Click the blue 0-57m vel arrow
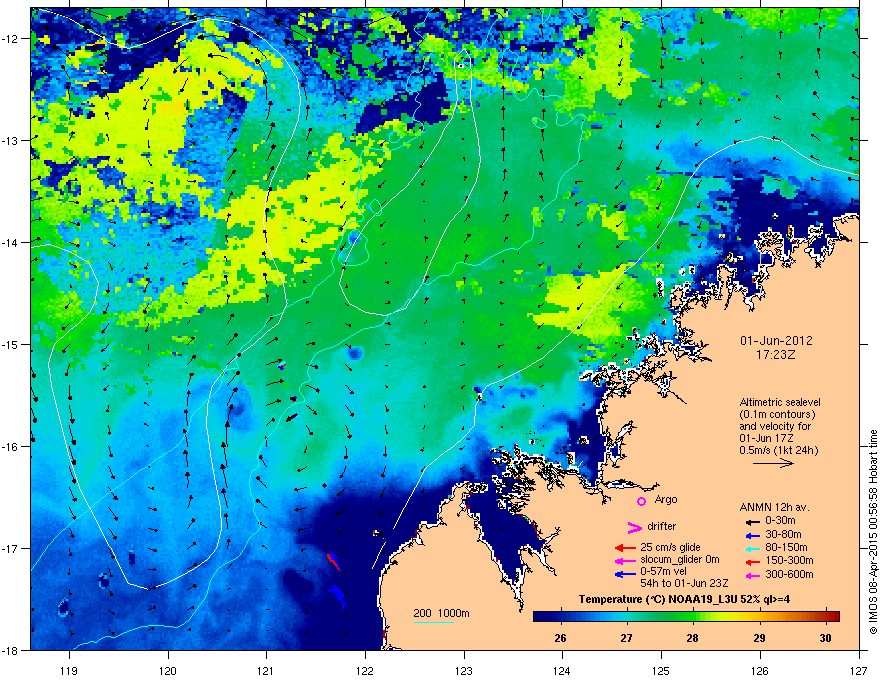 click(625, 573)
